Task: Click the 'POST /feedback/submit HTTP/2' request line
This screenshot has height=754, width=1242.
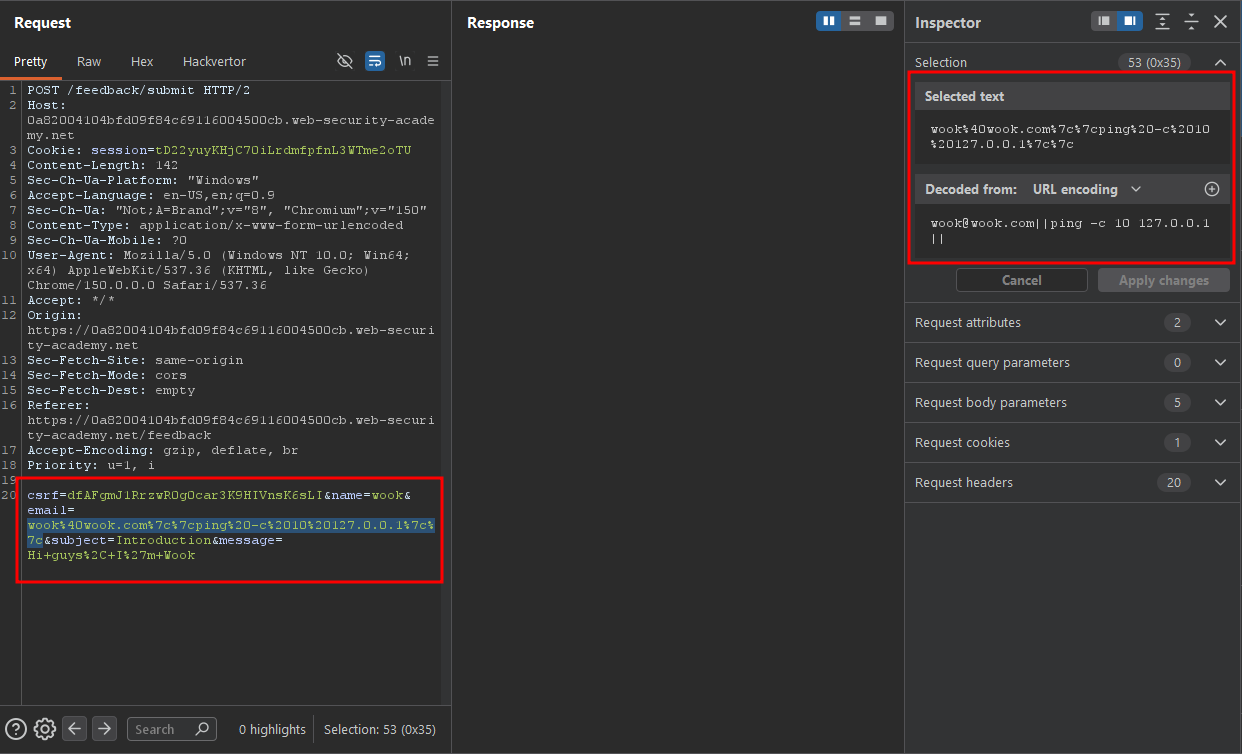Action: (x=139, y=90)
